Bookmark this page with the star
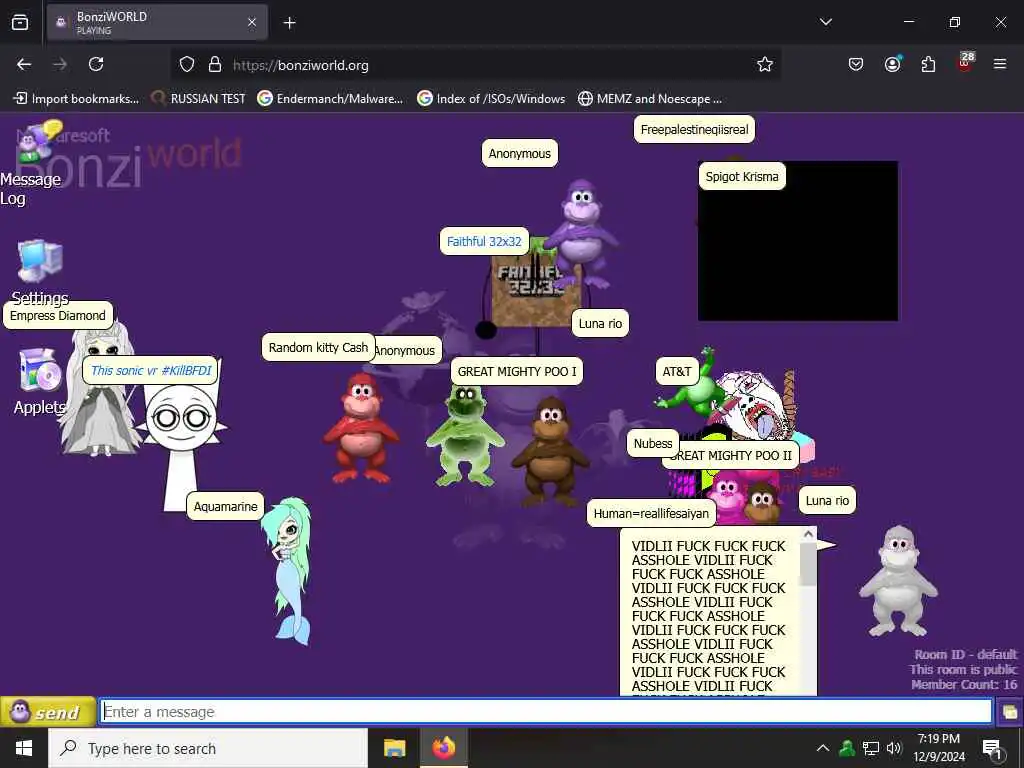1024x768 pixels. pos(765,65)
